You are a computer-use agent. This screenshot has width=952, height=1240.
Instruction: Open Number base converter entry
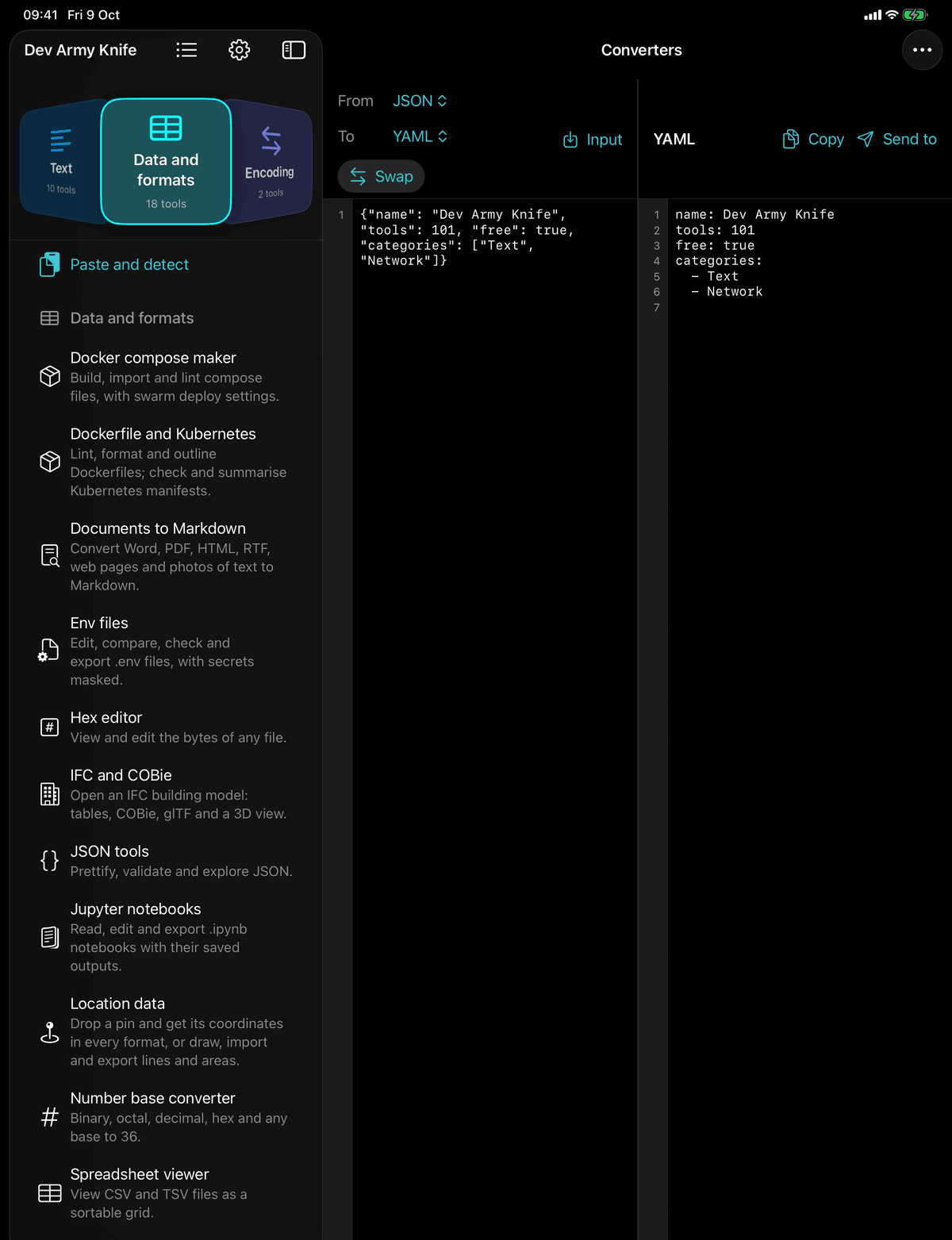(166, 1117)
